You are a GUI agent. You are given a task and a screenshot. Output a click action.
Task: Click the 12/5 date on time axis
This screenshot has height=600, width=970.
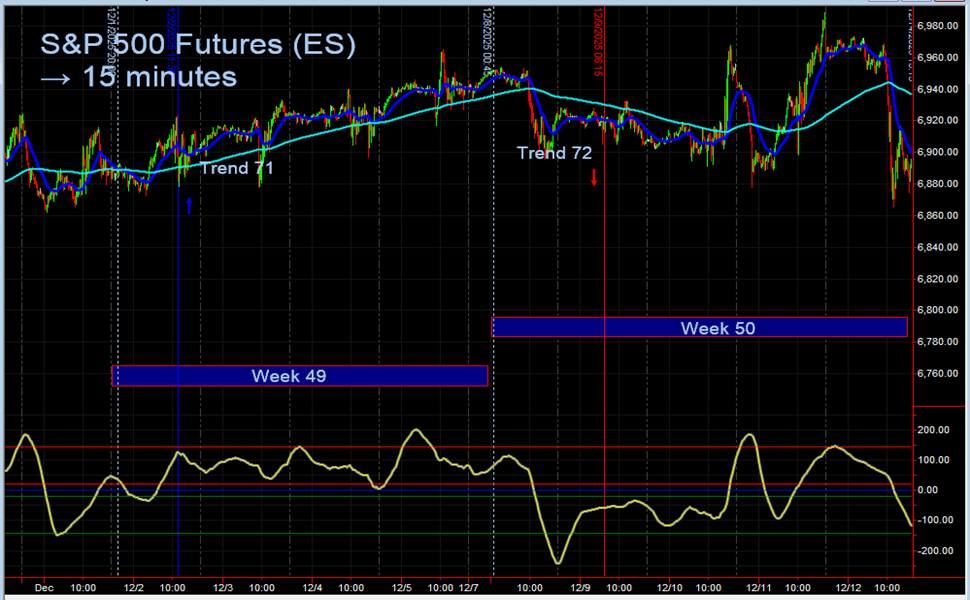click(402, 588)
